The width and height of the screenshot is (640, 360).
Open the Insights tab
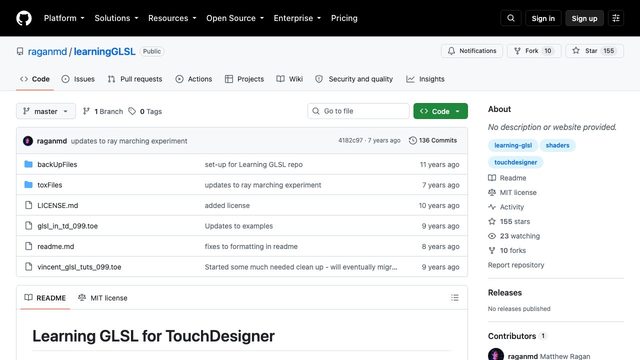click(425, 79)
